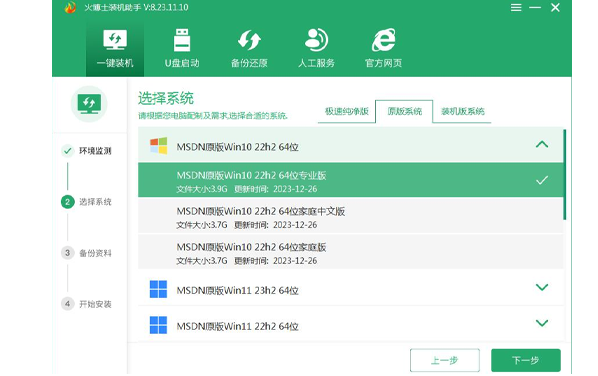598x376 pixels.
Task: Click 文件大小:3.9G text in 专业版 row
Action: click(x=202, y=189)
